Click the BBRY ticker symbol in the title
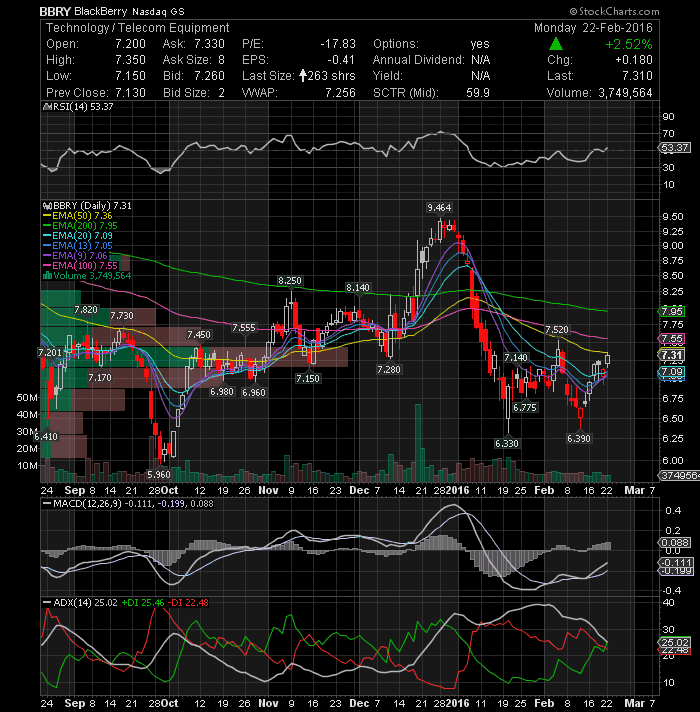 (x=55, y=11)
